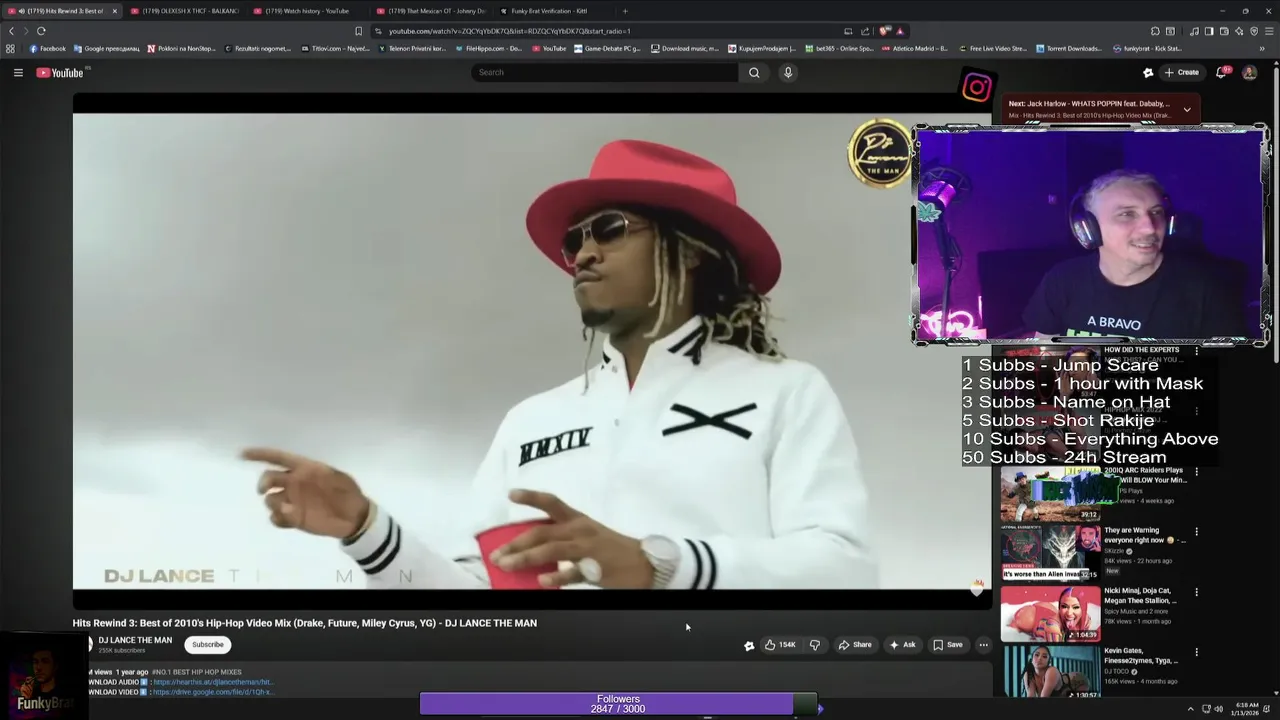
Task: Click the Create button
Action: click(x=1181, y=72)
